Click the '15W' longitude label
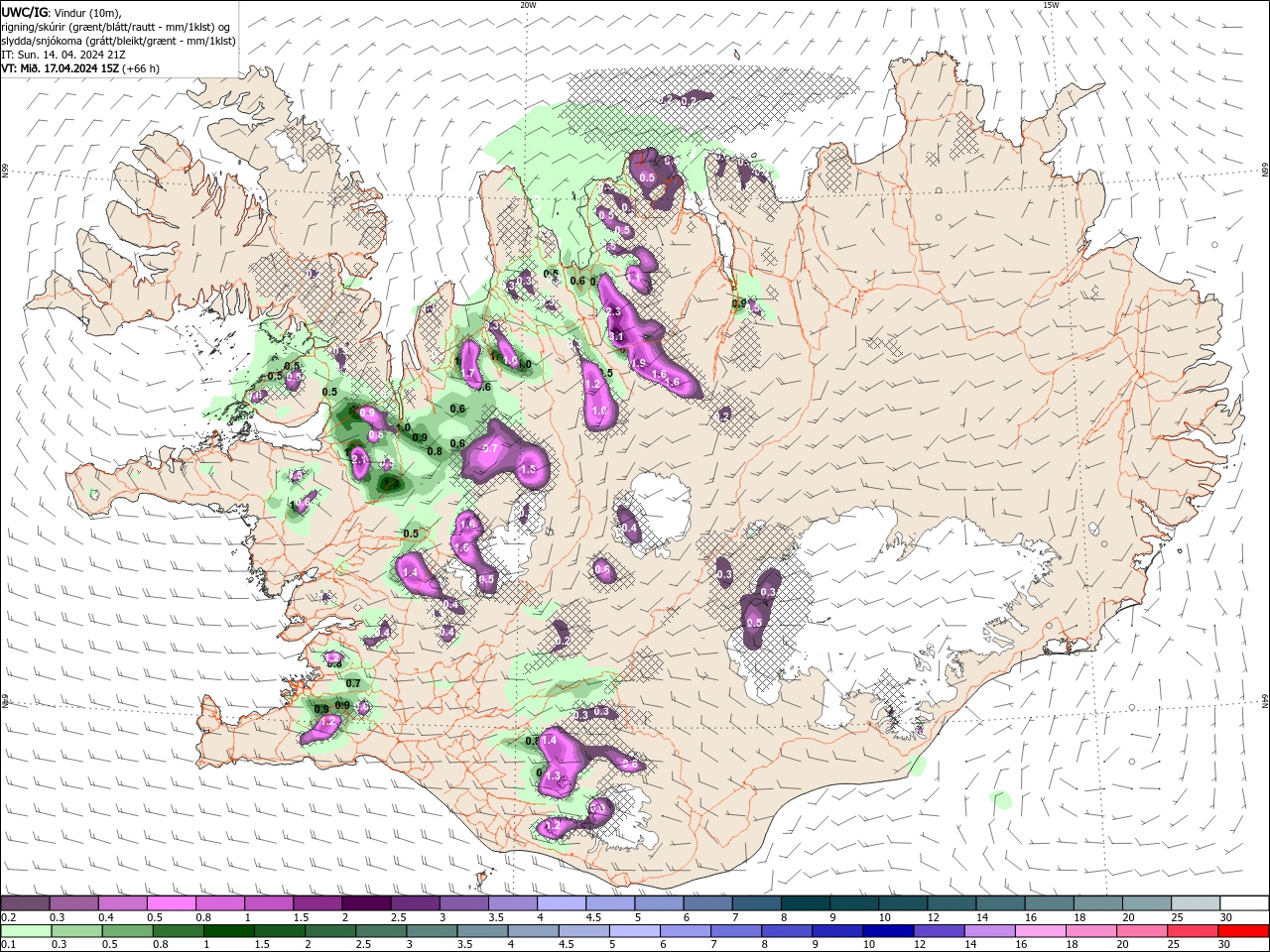The height and width of the screenshot is (952, 1270). [x=1050, y=5]
